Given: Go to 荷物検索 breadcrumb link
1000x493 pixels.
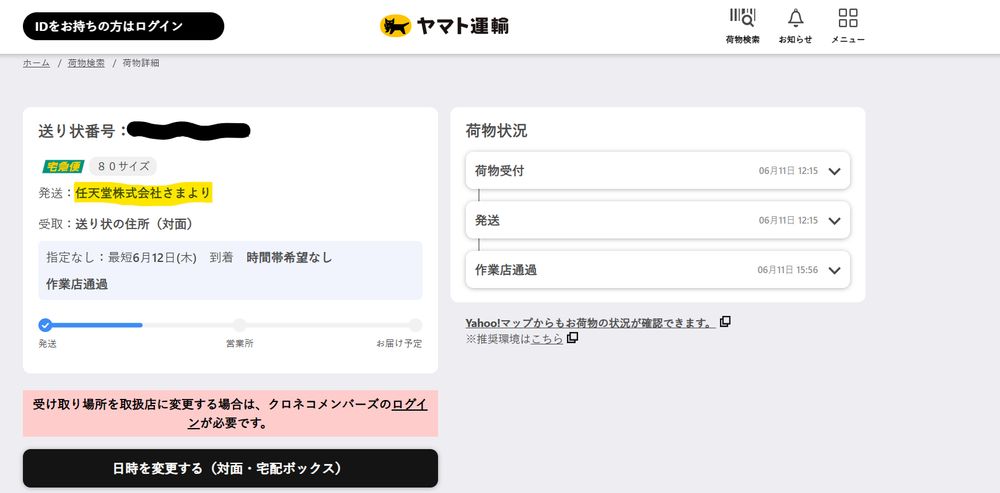Looking at the screenshot, I should point(86,63).
